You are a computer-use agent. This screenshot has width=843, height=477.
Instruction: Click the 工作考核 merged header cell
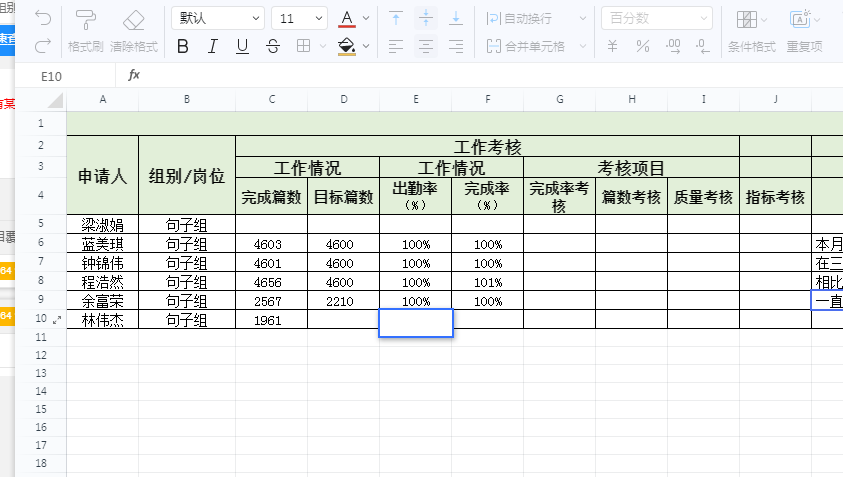(x=488, y=146)
